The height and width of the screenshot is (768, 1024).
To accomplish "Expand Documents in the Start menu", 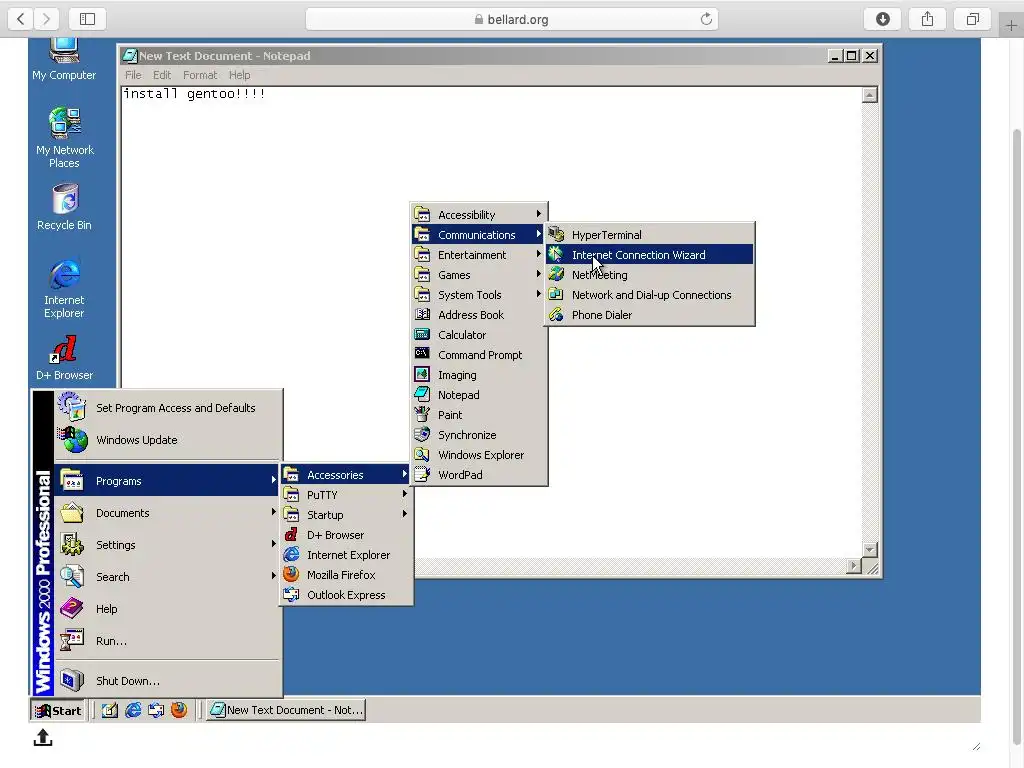I will [168, 513].
